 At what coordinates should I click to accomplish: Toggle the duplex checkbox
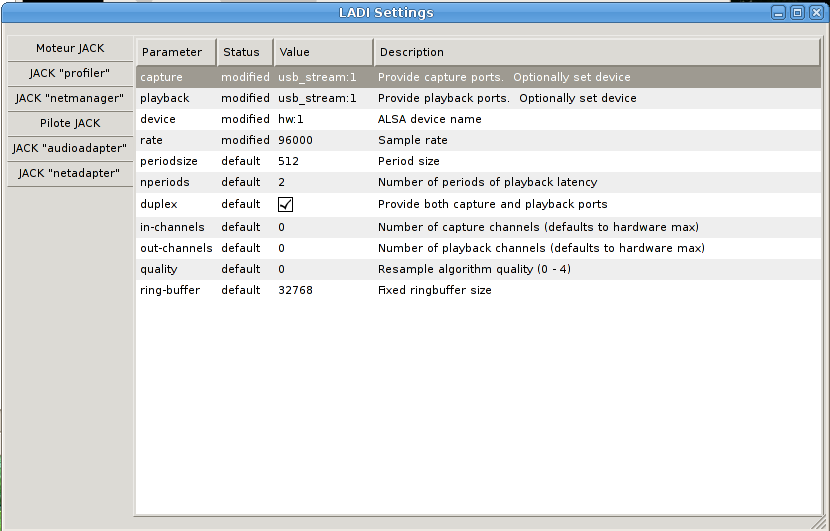285,204
